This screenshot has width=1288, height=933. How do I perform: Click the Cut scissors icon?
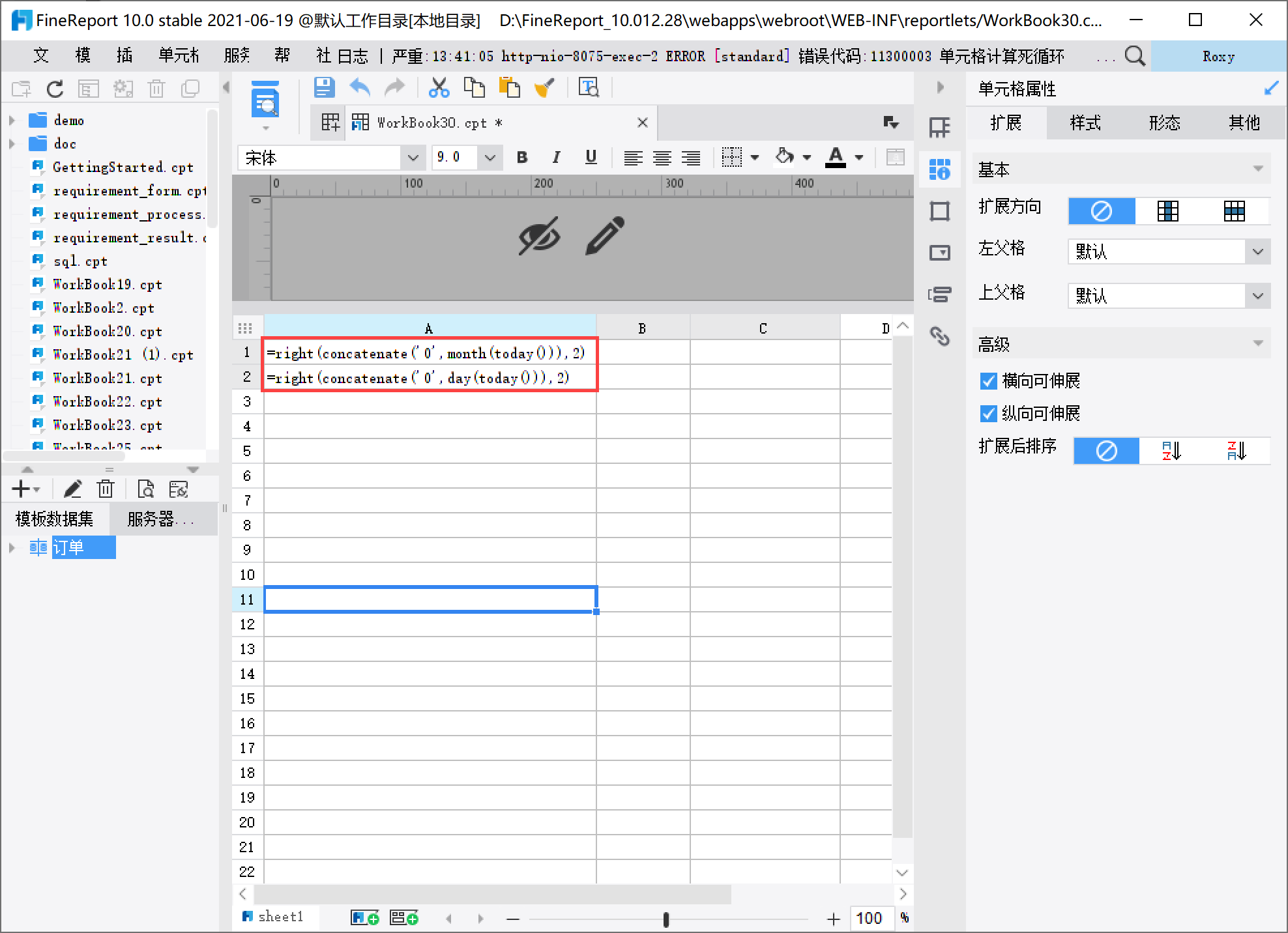[x=439, y=87]
